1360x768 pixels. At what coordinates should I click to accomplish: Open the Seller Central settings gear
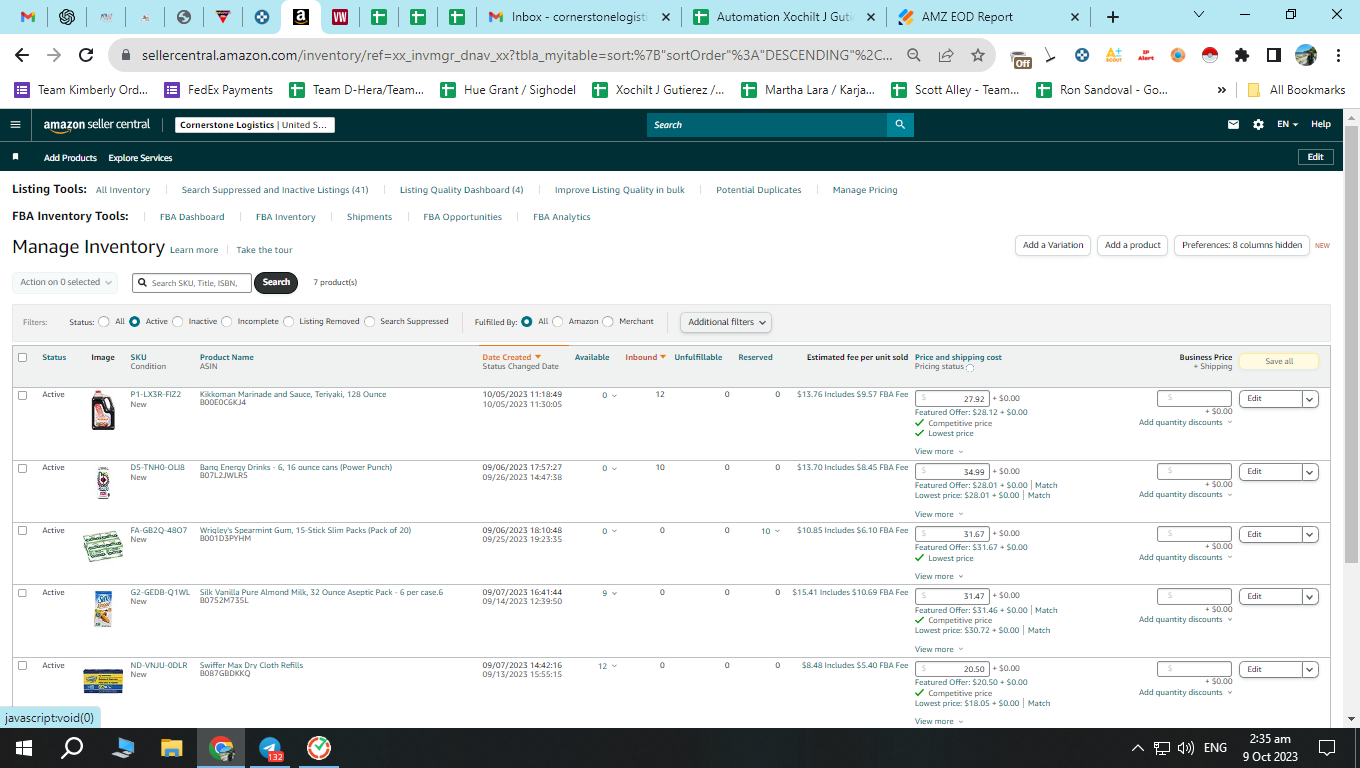point(1258,125)
